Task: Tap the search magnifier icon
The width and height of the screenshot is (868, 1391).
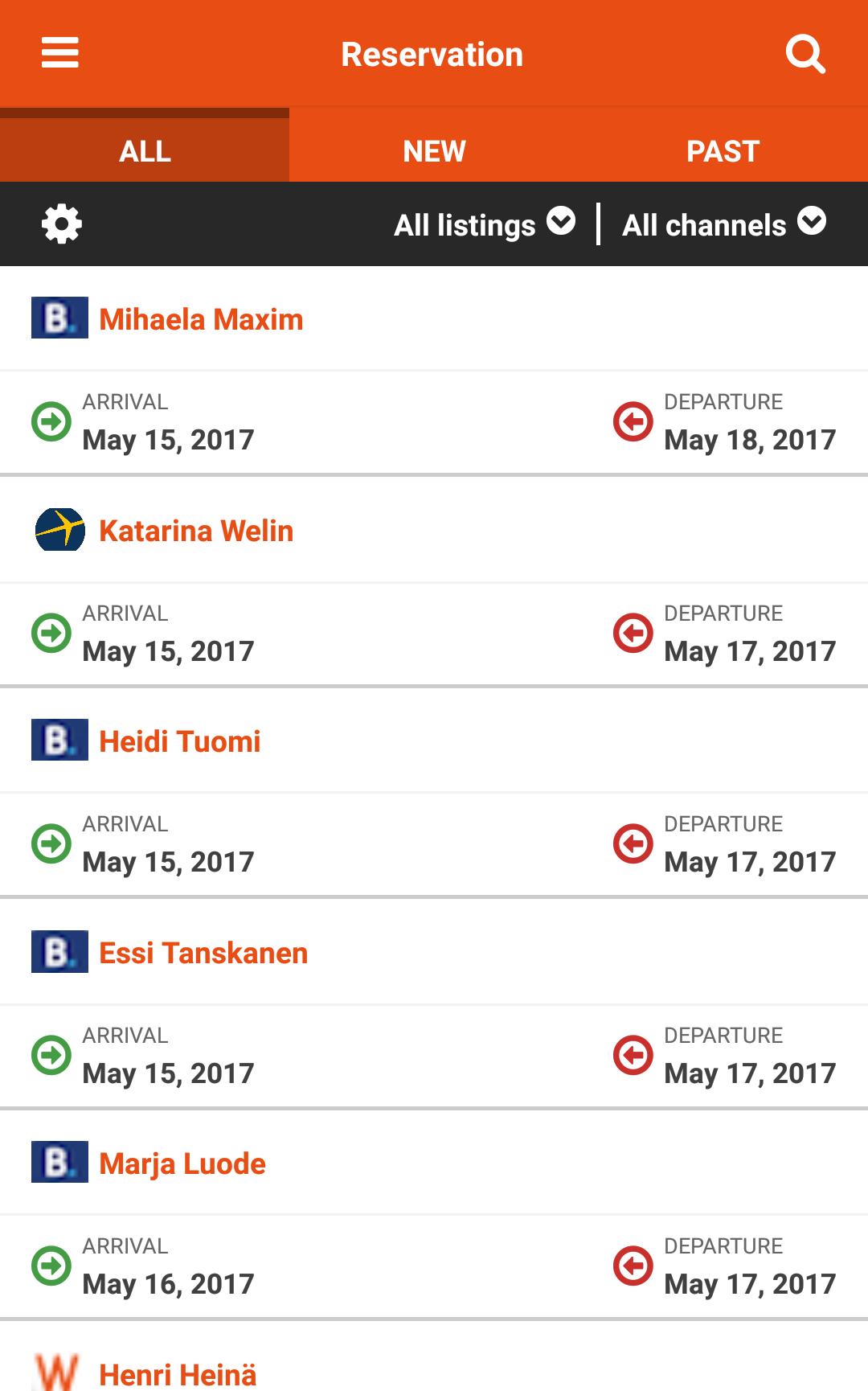Action: point(805,54)
